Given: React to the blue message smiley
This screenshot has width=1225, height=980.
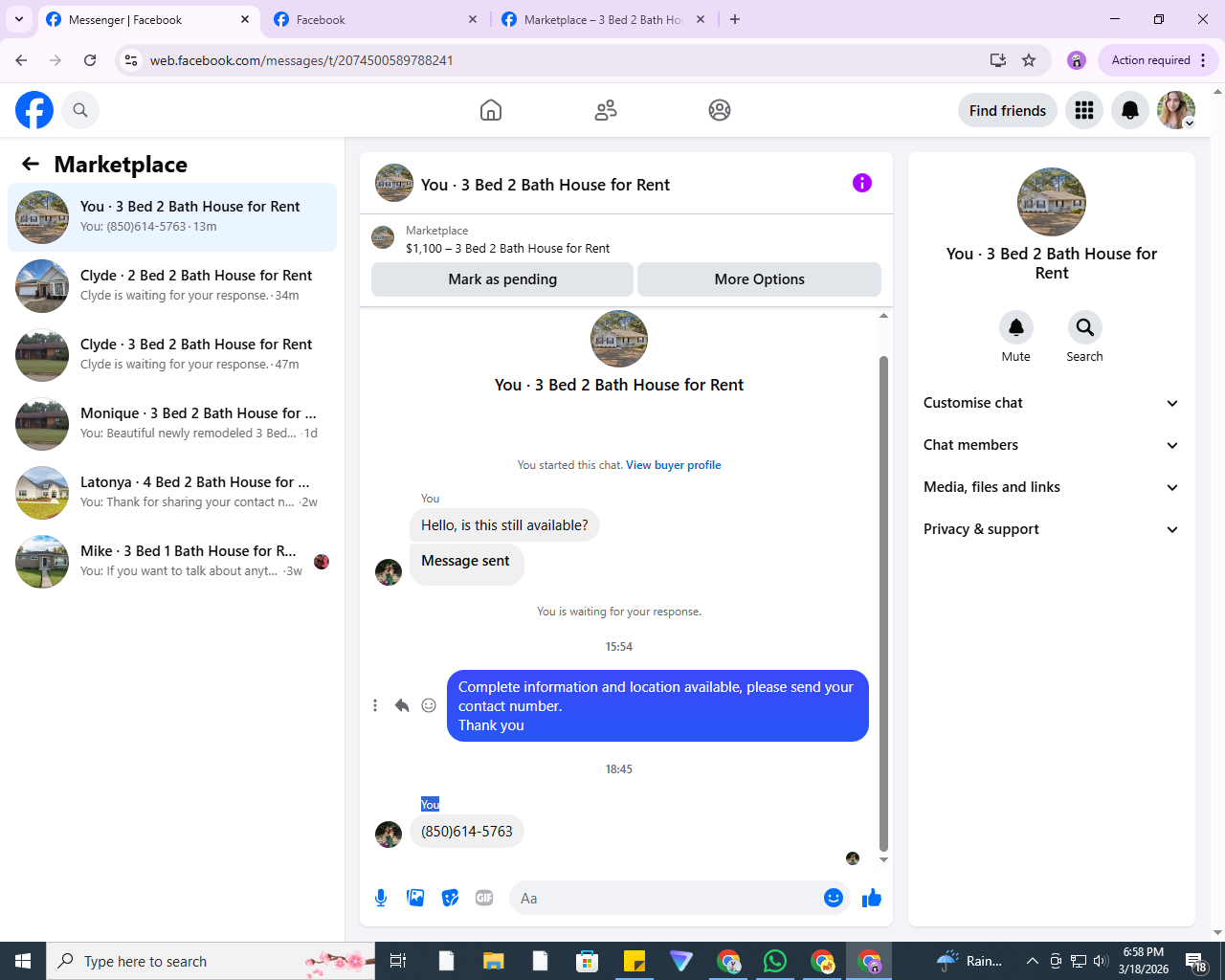Looking at the screenshot, I should 429,705.
